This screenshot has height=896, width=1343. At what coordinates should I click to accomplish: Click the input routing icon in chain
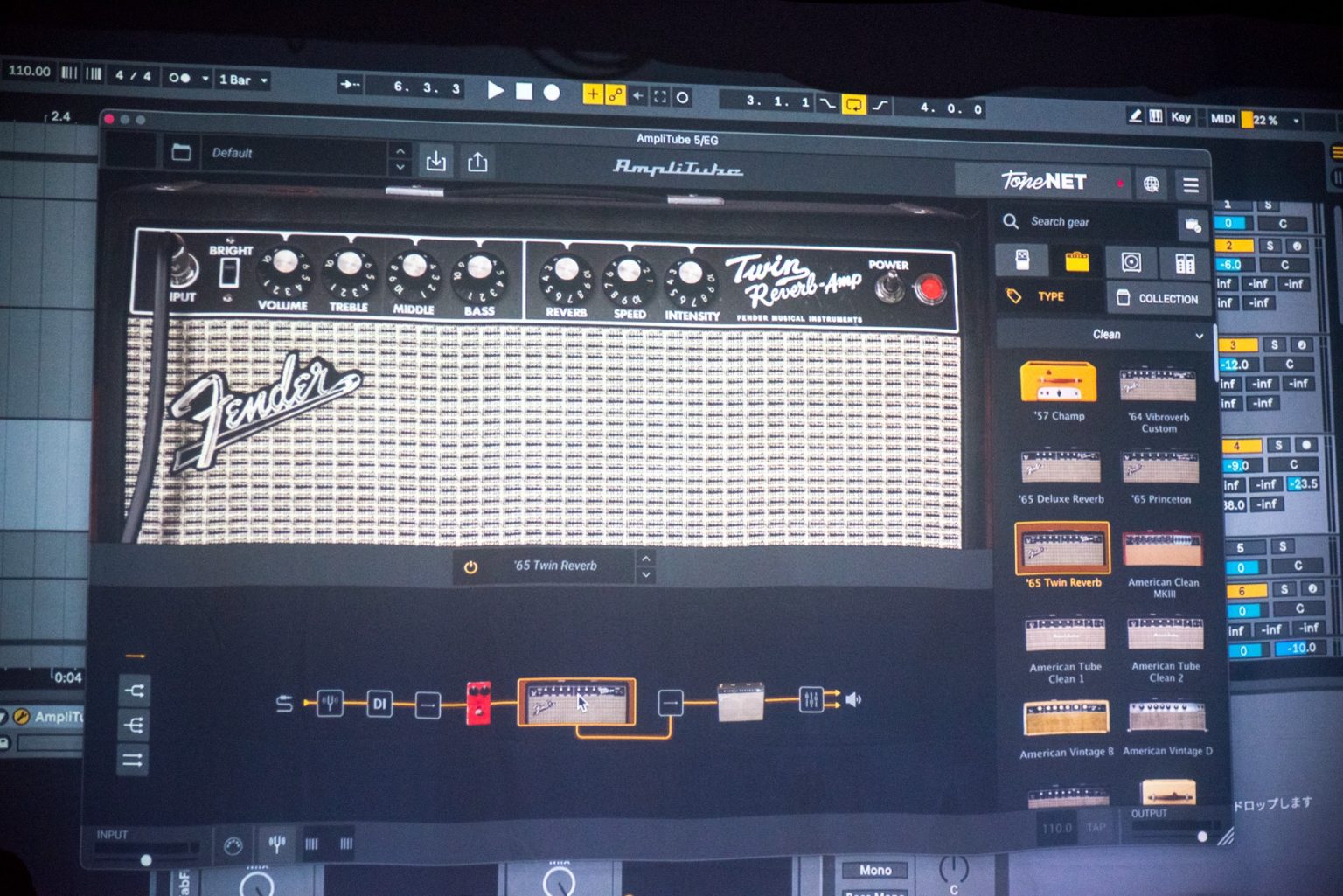[x=284, y=703]
